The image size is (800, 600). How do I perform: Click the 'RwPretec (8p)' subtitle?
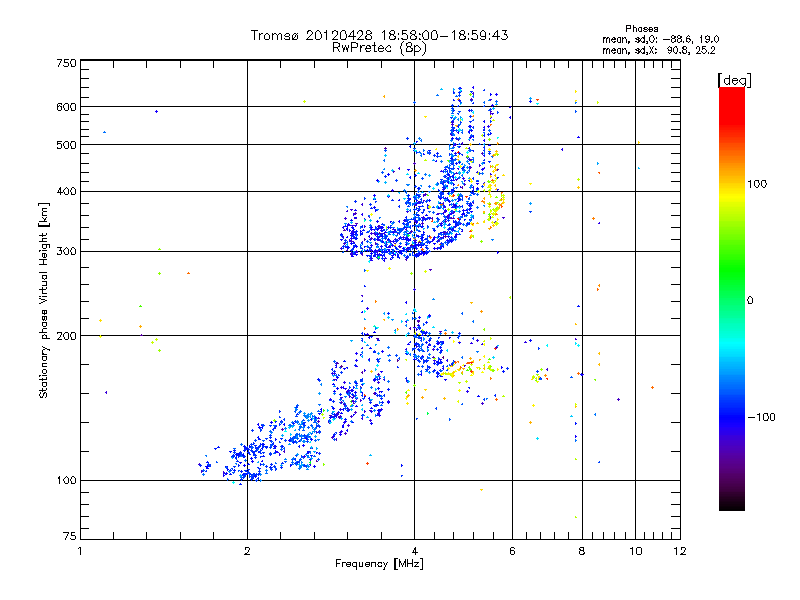point(379,48)
